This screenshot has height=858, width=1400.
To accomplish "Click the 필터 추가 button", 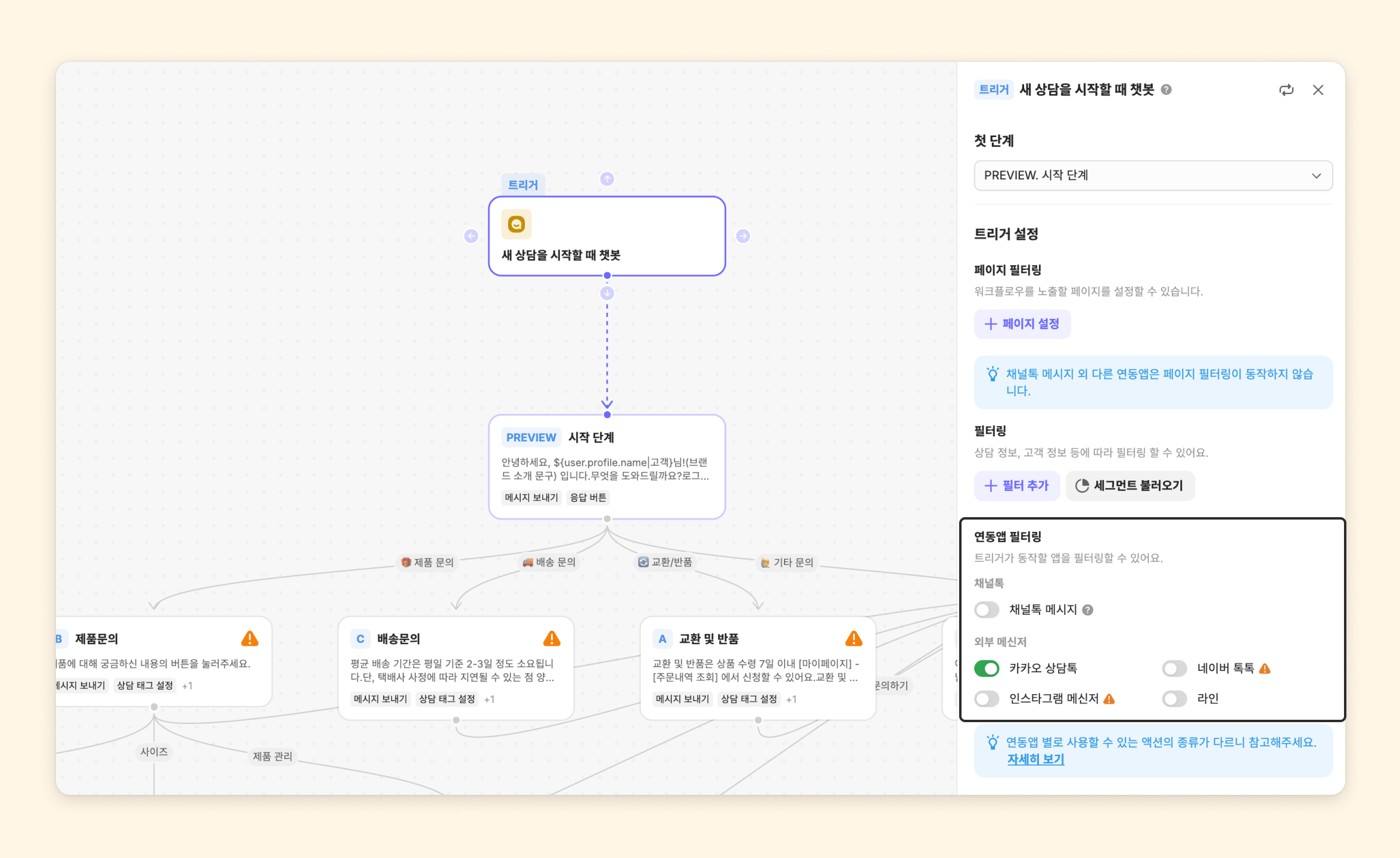I will [1016, 486].
